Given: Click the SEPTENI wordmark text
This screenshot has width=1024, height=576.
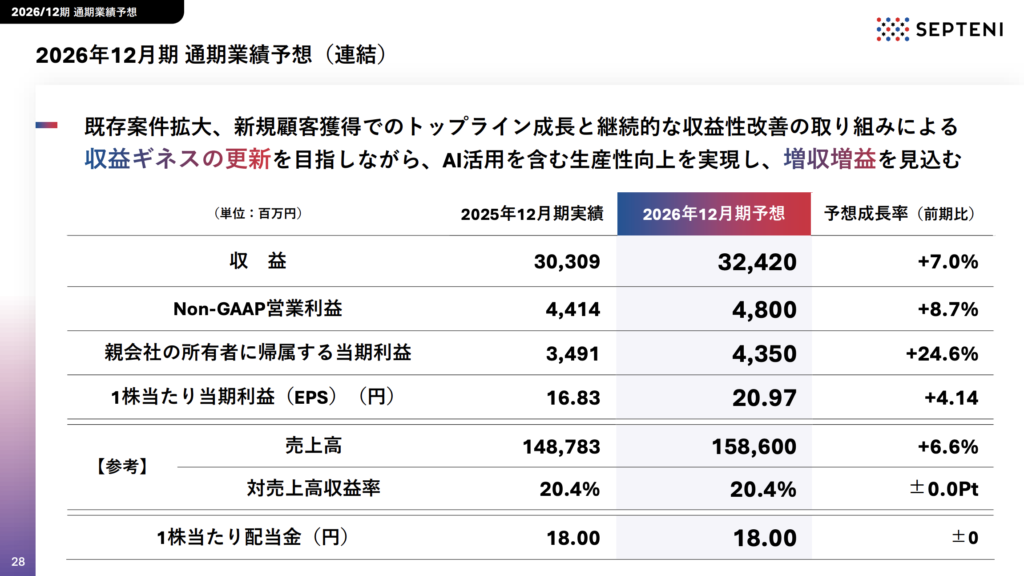Looking at the screenshot, I should [959, 29].
